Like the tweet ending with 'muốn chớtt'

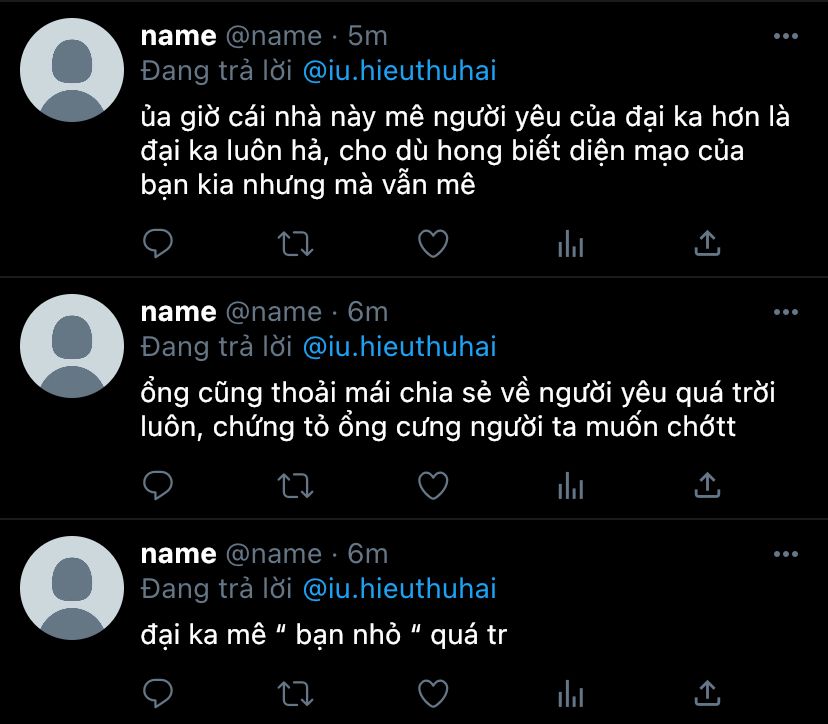(433, 485)
